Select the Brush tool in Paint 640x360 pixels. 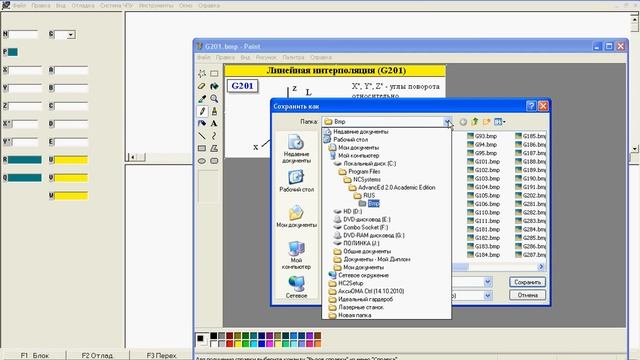(x=214, y=111)
